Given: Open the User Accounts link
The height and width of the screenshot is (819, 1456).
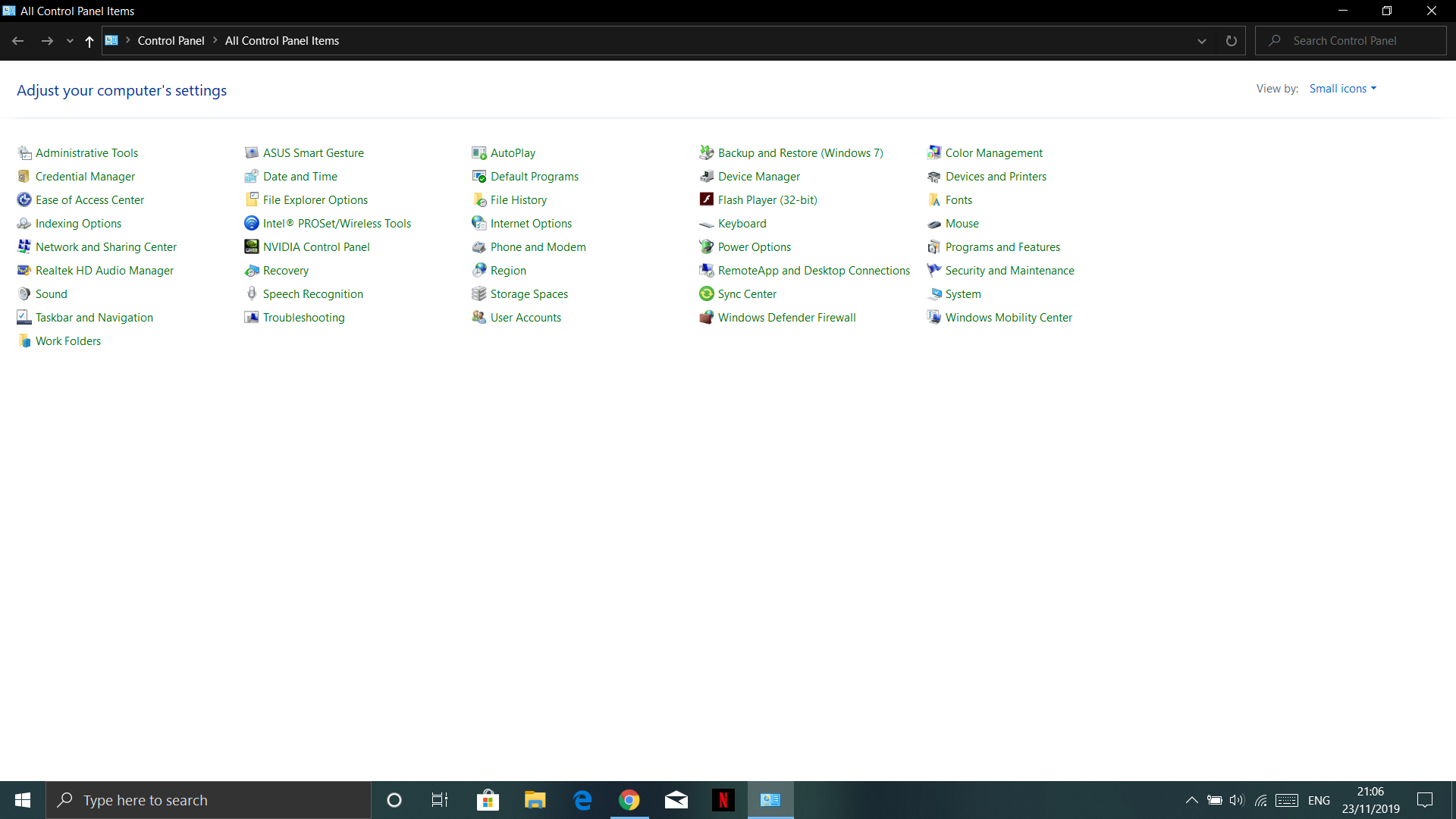Looking at the screenshot, I should (x=526, y=318).
